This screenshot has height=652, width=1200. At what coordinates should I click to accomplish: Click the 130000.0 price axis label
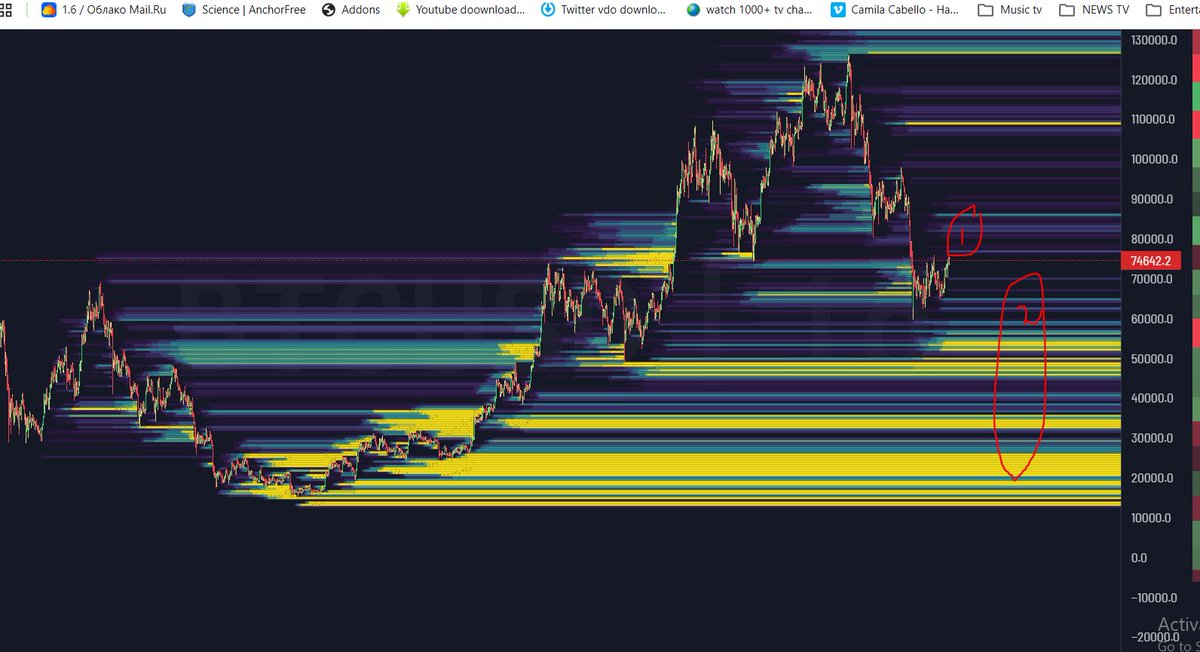pos(1154,40)
